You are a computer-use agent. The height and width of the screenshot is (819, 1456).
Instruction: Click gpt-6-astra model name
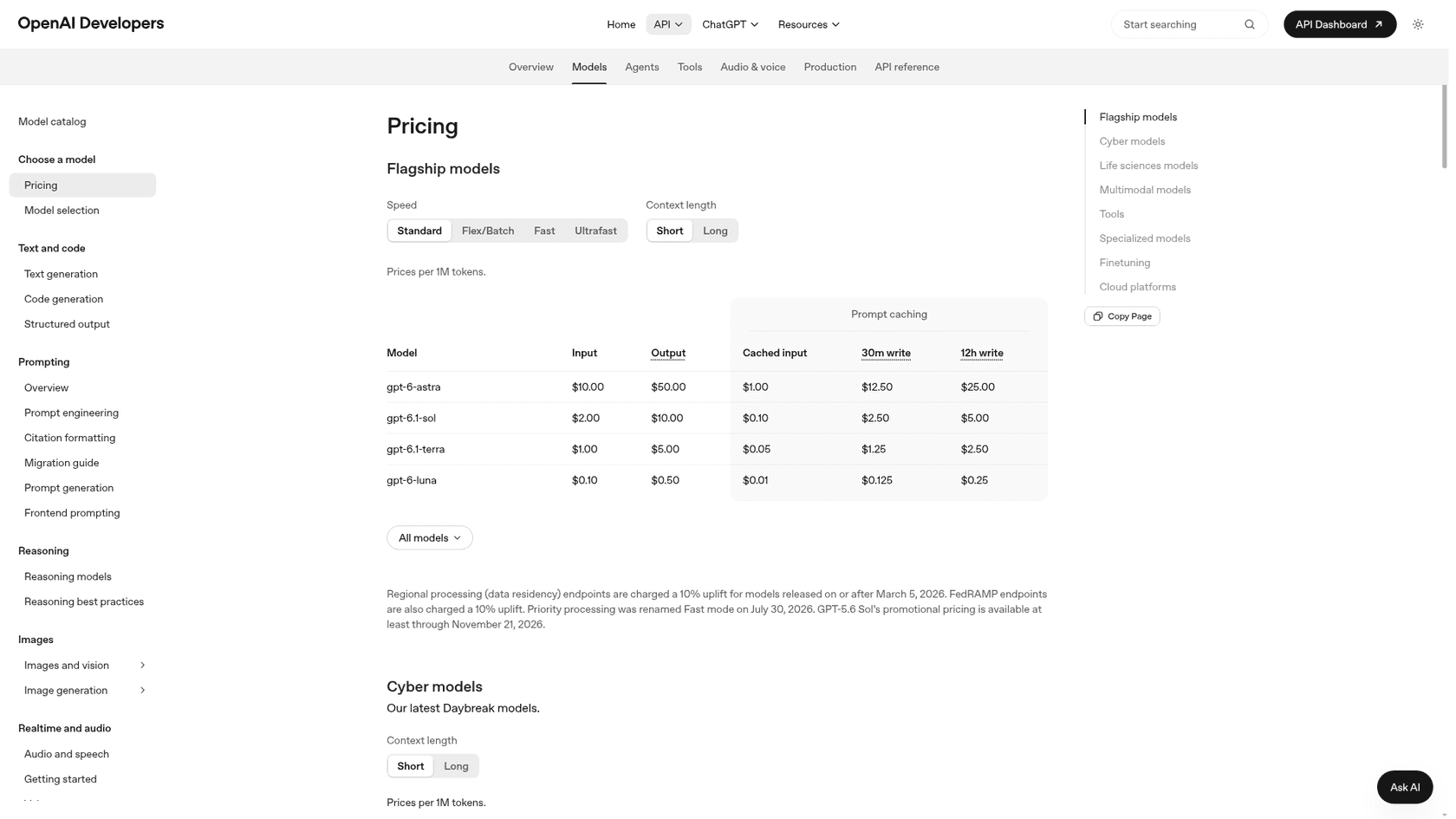(x=413, y=387)
